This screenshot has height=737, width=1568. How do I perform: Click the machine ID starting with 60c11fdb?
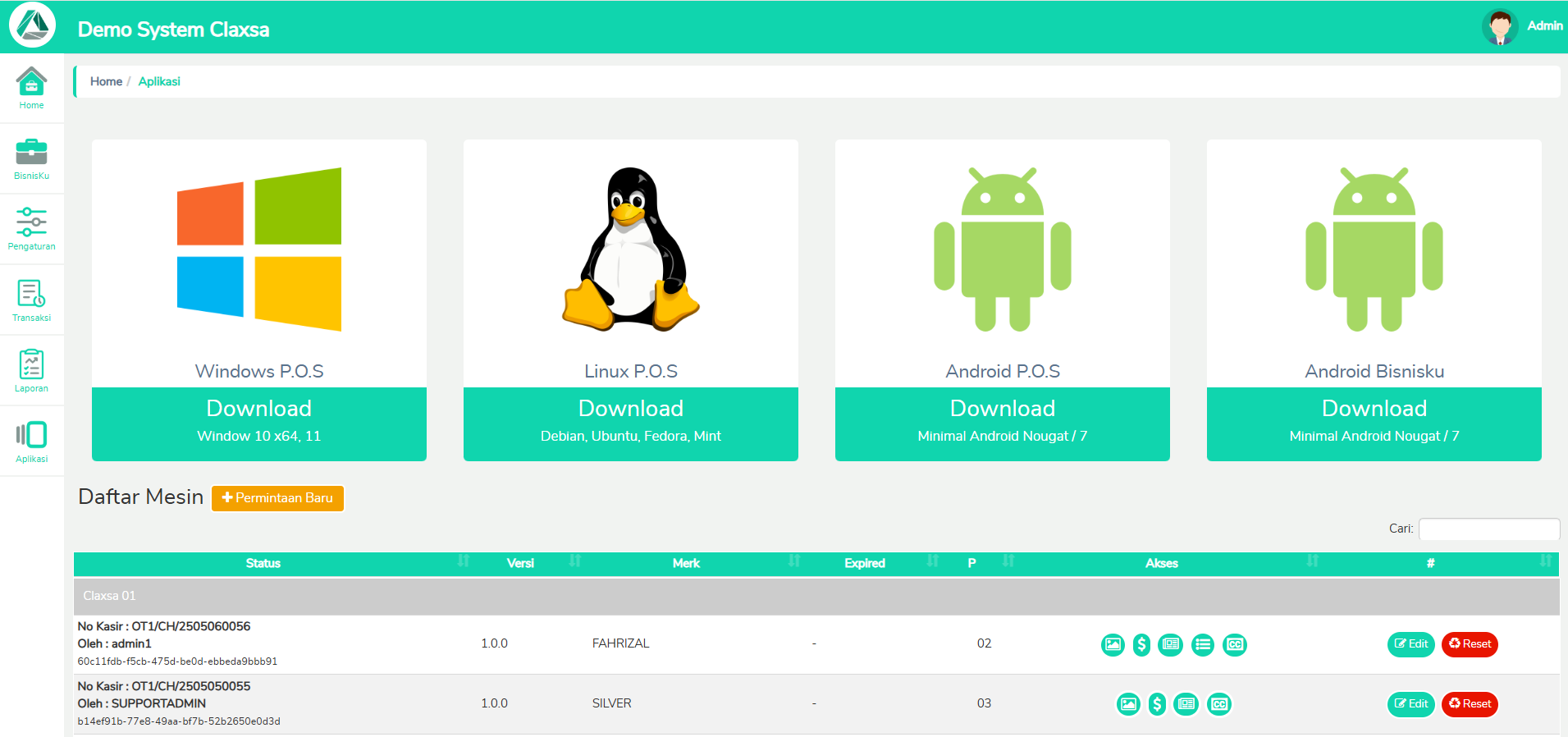point(177,661)
